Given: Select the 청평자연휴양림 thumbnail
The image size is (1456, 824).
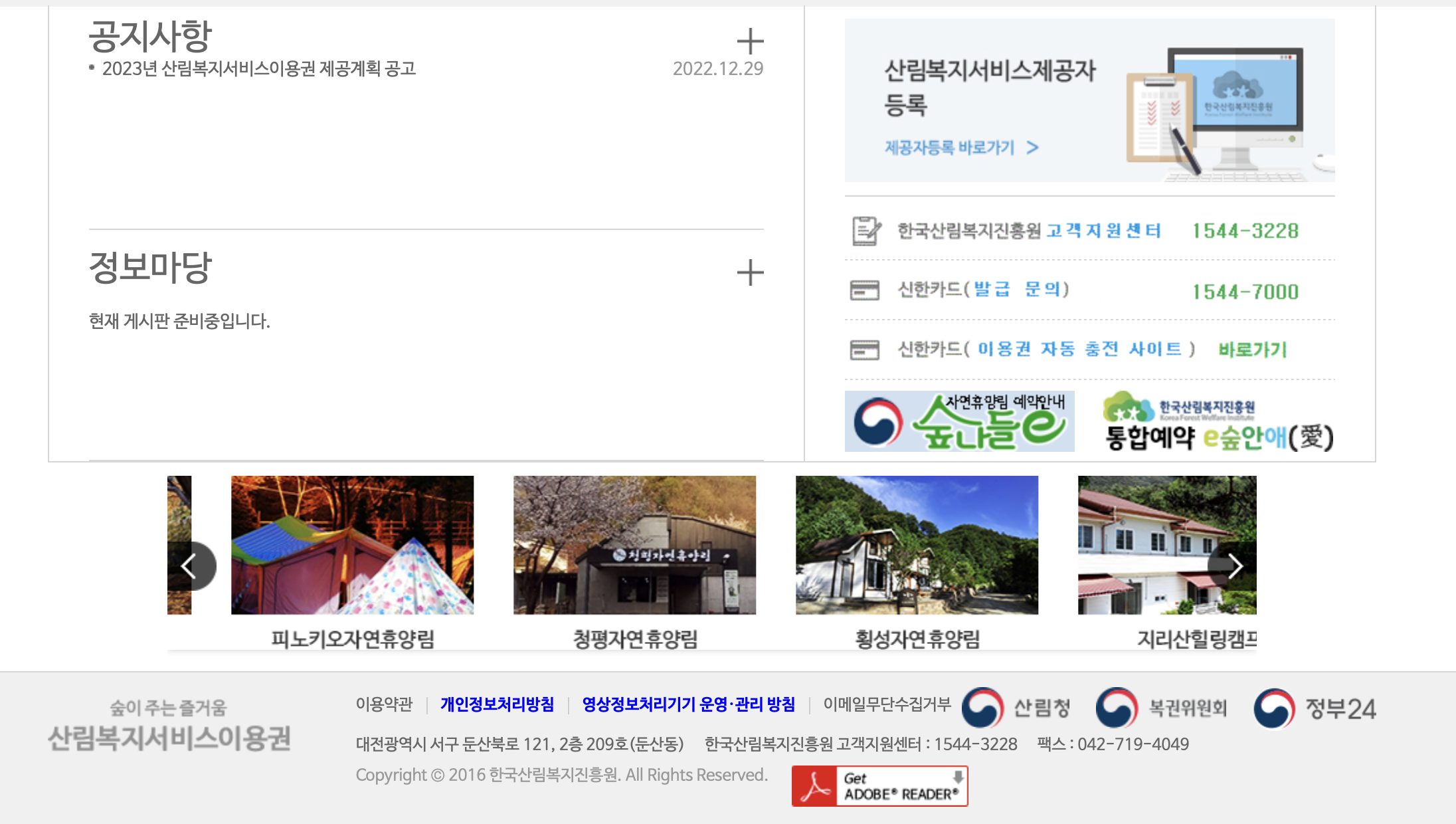Looking at the screenshot, I should [x=634, y=545].
